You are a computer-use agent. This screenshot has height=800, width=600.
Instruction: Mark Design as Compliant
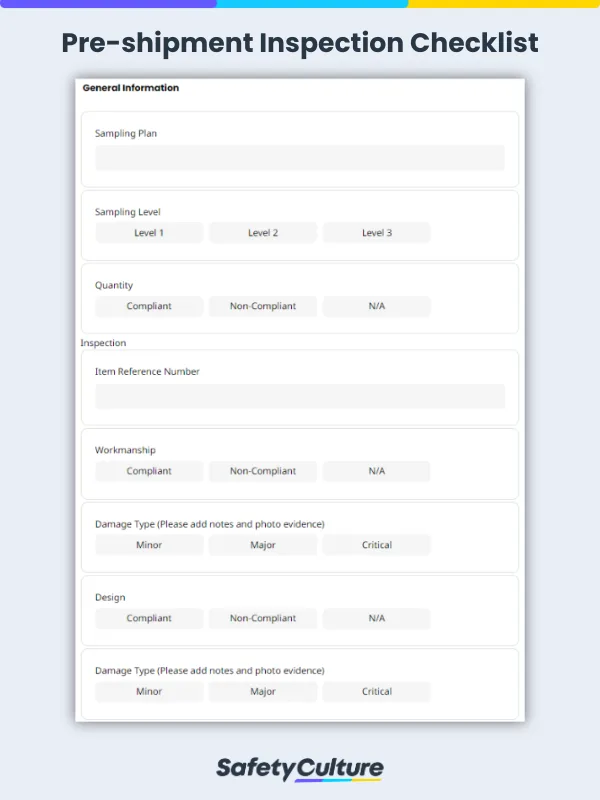click(x=148, y=618)
